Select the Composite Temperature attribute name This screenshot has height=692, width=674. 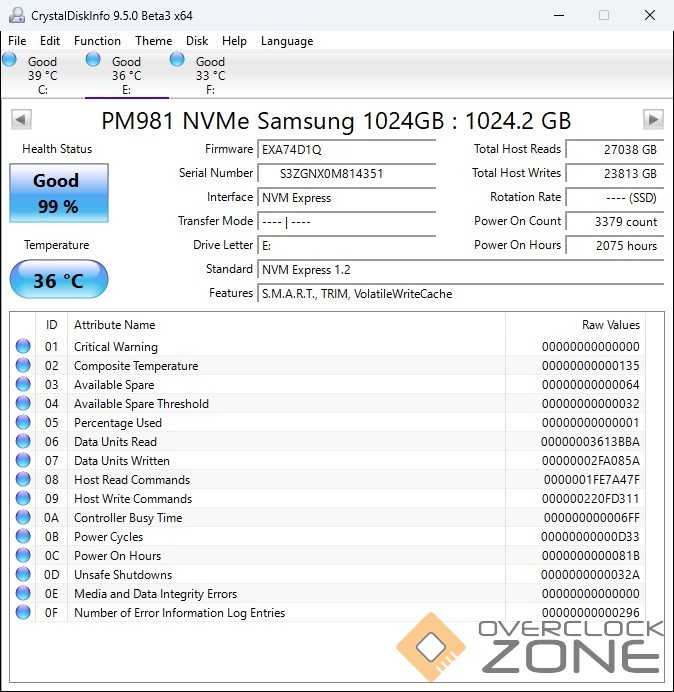click(x=136, y=366)
